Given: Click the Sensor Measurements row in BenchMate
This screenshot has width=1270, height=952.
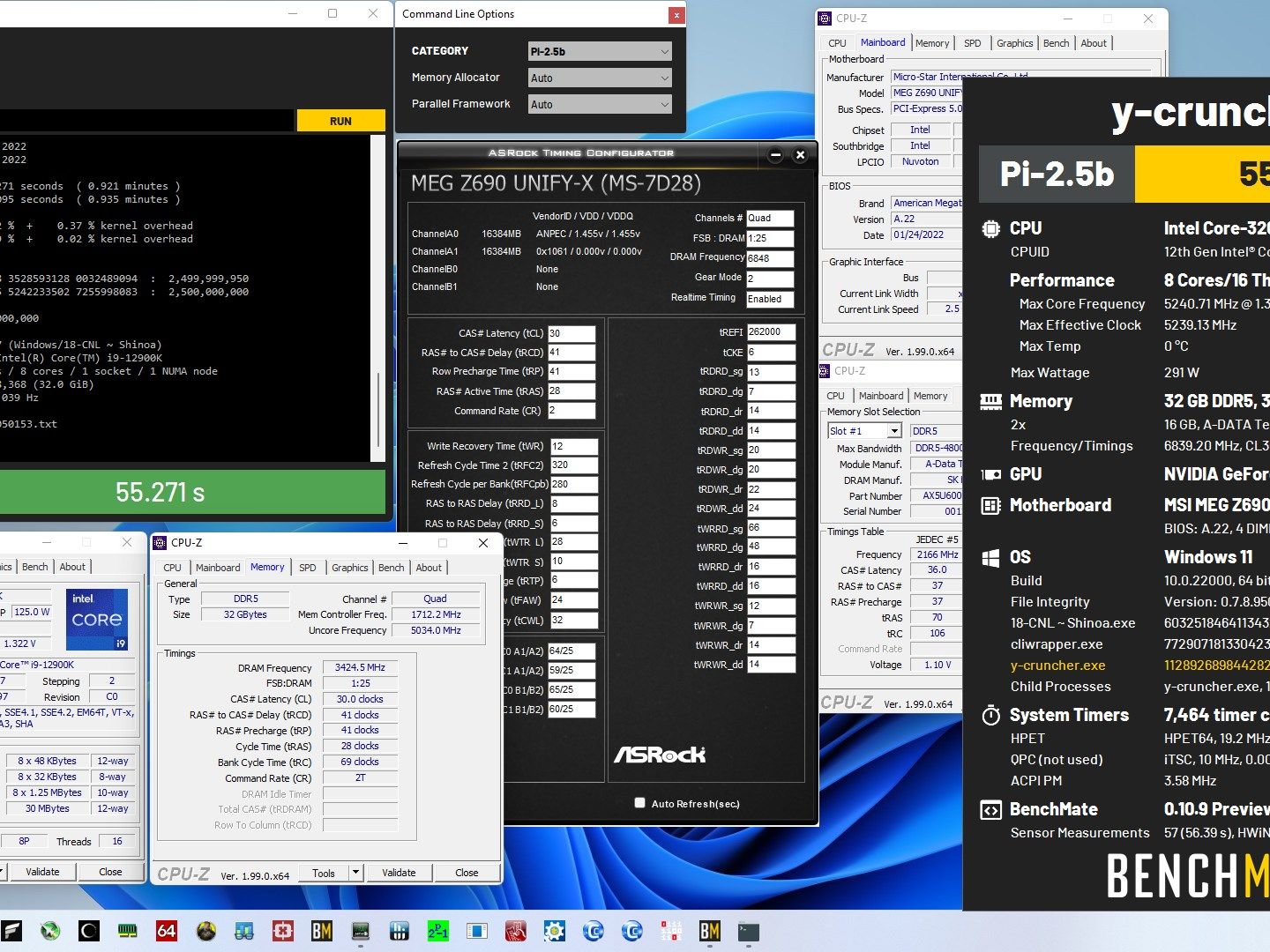Looking at the screenshot, I should pos(1139,833).
